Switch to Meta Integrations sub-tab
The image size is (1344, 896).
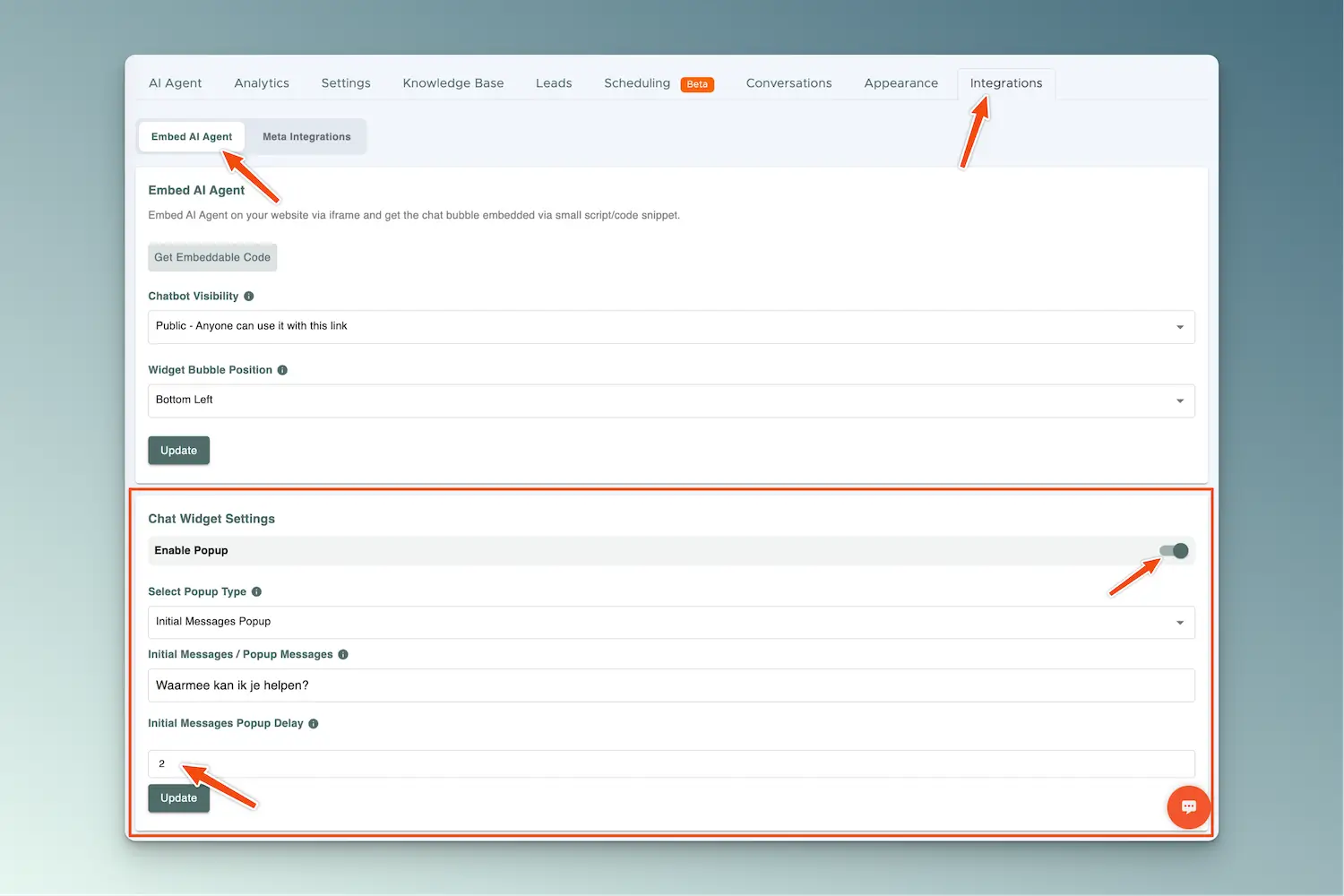pyautogui.click(x=306, y=137)
